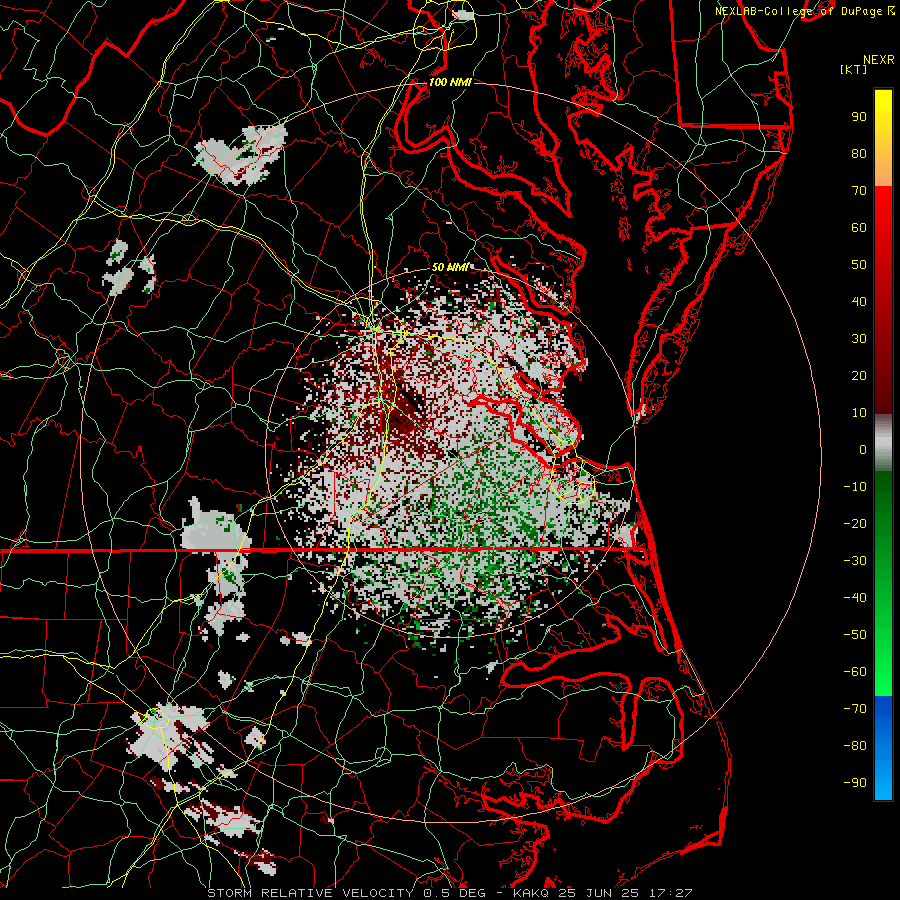Click the 'STORM RELATIVE VELOCITY 0.5 DEG' caption
The width and height of the screenshot is (900, 900).
tap(346, 893)
